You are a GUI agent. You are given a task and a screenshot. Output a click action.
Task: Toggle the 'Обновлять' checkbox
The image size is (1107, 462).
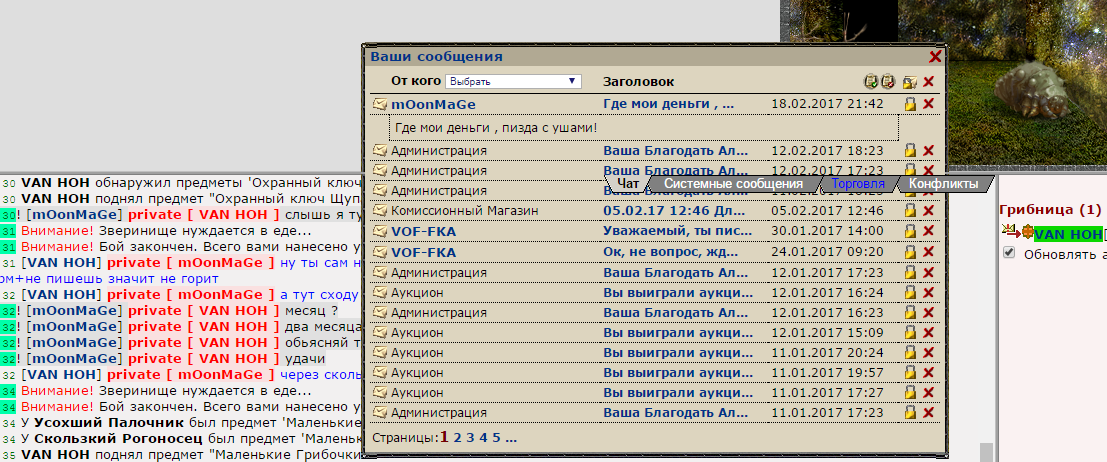click(1009, 254)
